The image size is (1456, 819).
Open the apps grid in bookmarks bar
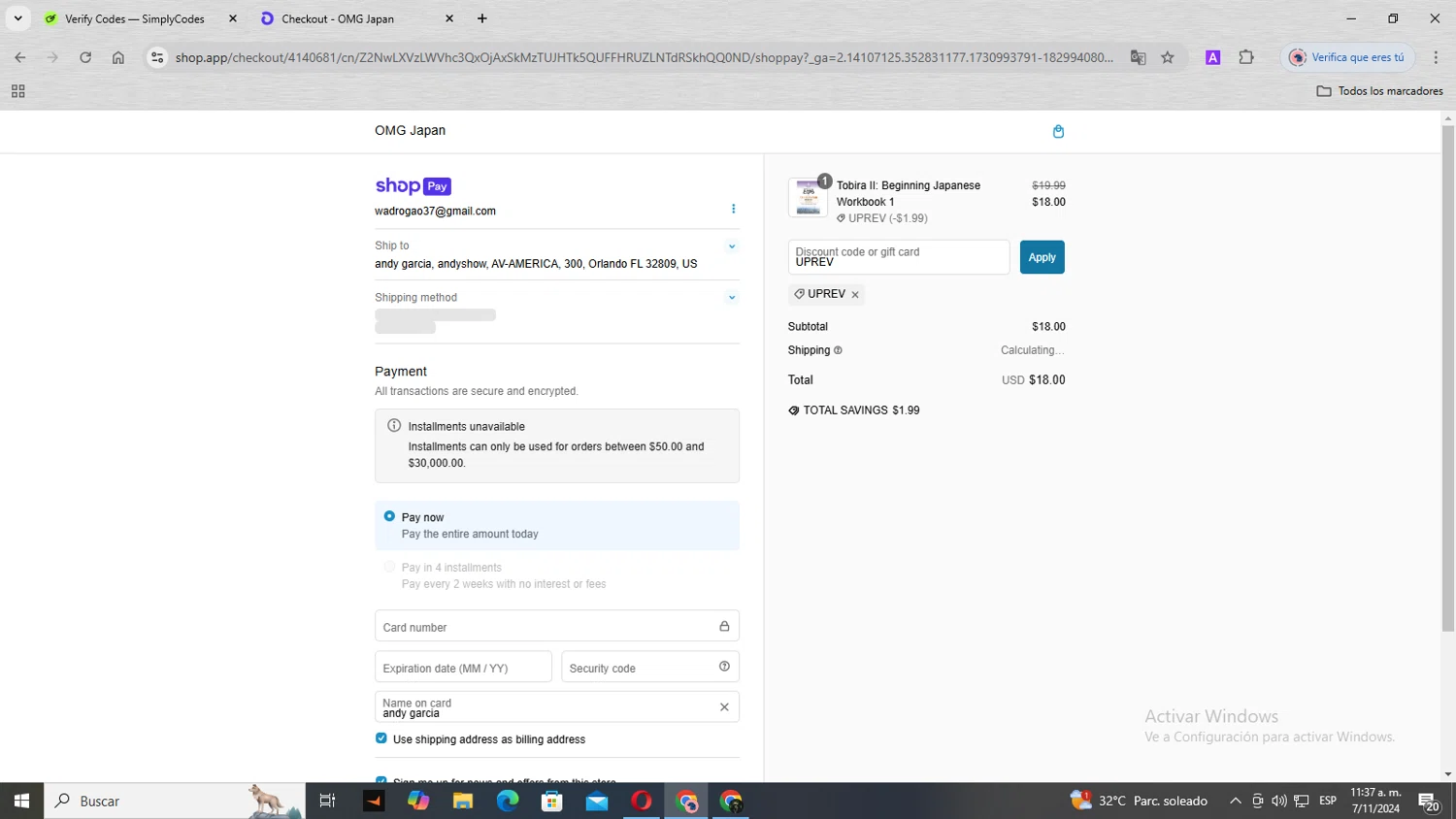(x=17, y=91)
